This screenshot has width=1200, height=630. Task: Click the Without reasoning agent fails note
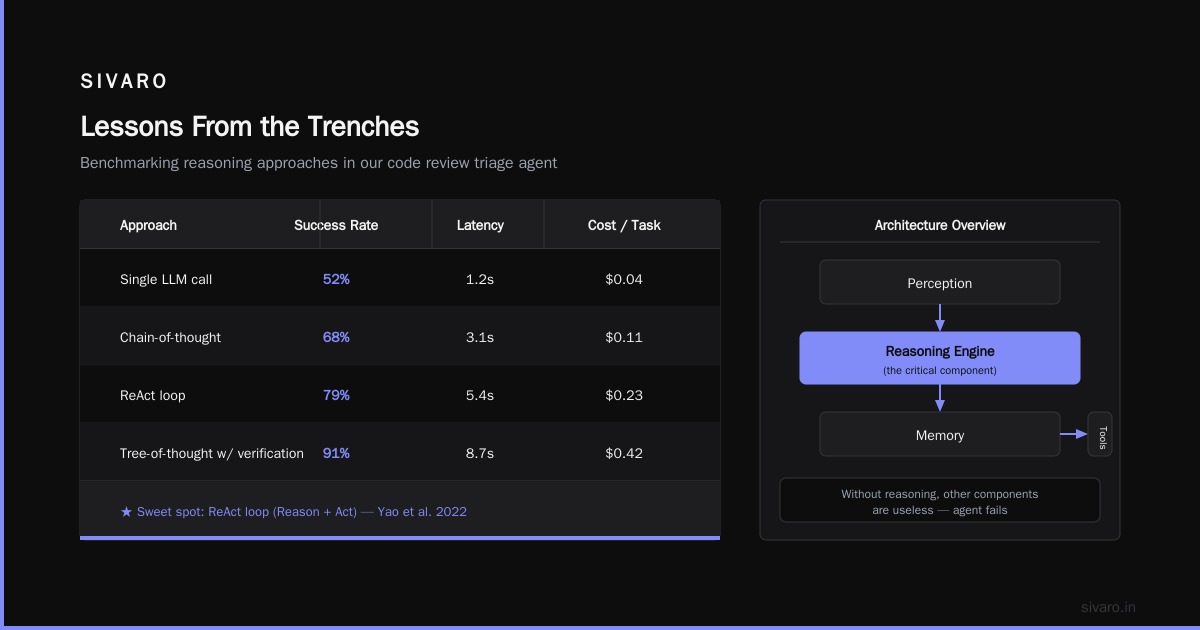[940, 500]
